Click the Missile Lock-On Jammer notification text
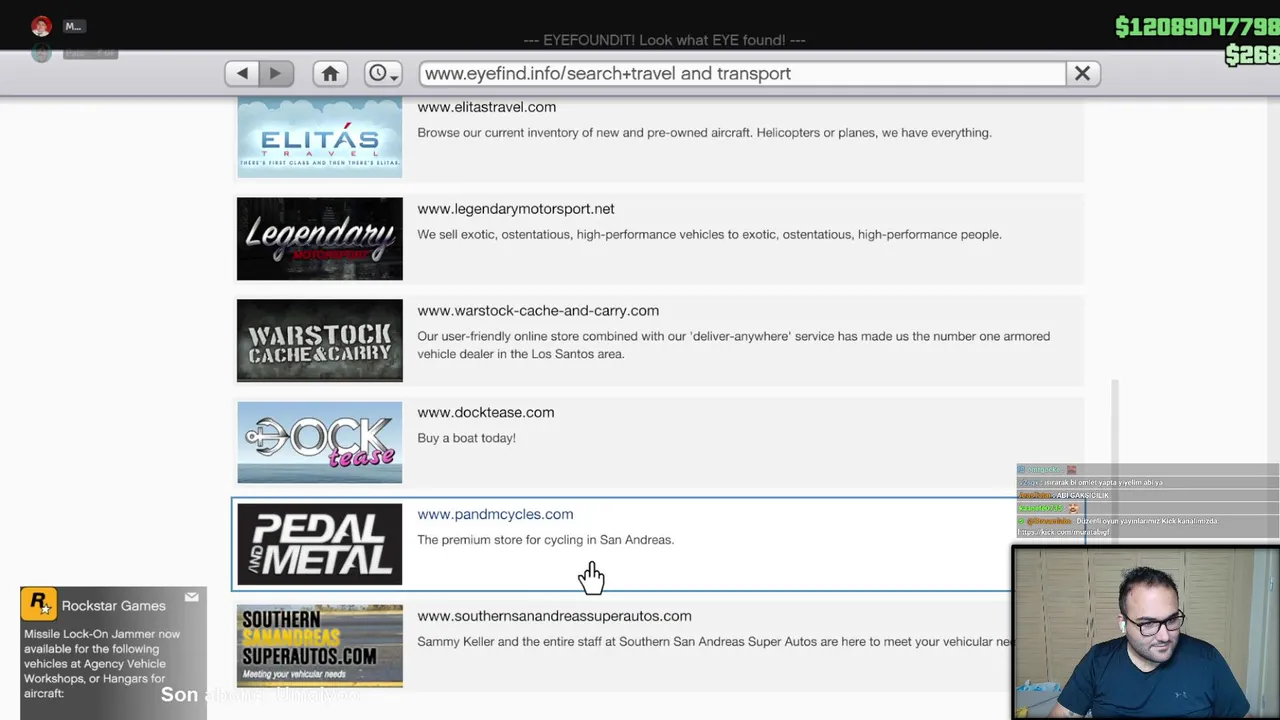Image resolution: width=1280 pixels, height=720 pixels. tap(102, 663)
